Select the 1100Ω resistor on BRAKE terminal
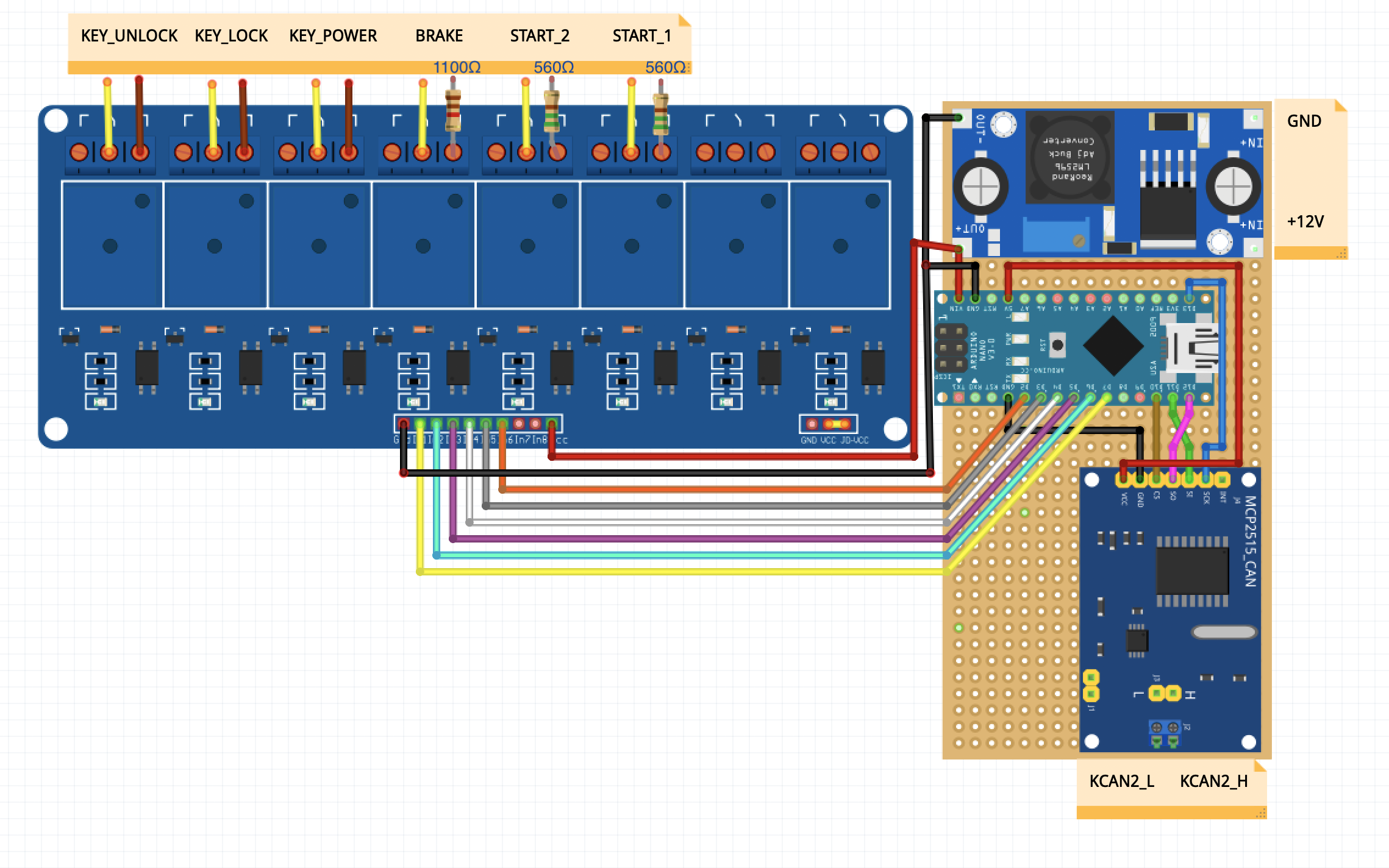This screenshot has height=868, width=1389. (x=452, y=111)
